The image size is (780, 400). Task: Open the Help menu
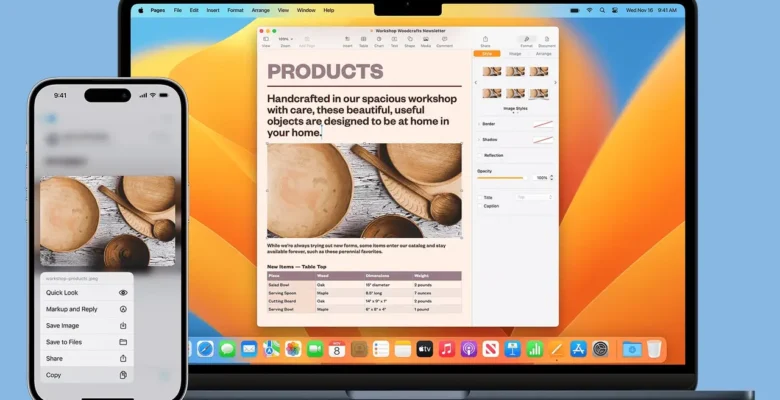pos(329,10)
